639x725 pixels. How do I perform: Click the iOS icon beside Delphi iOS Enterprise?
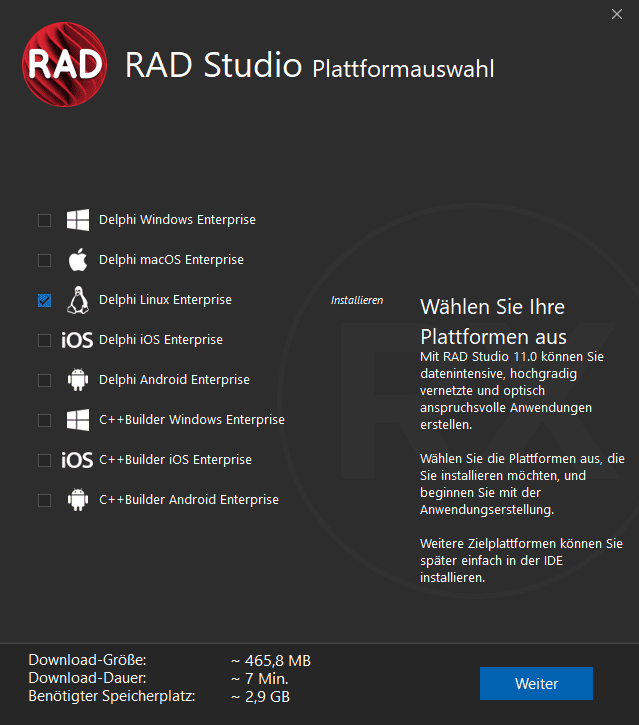click(77, 340)
